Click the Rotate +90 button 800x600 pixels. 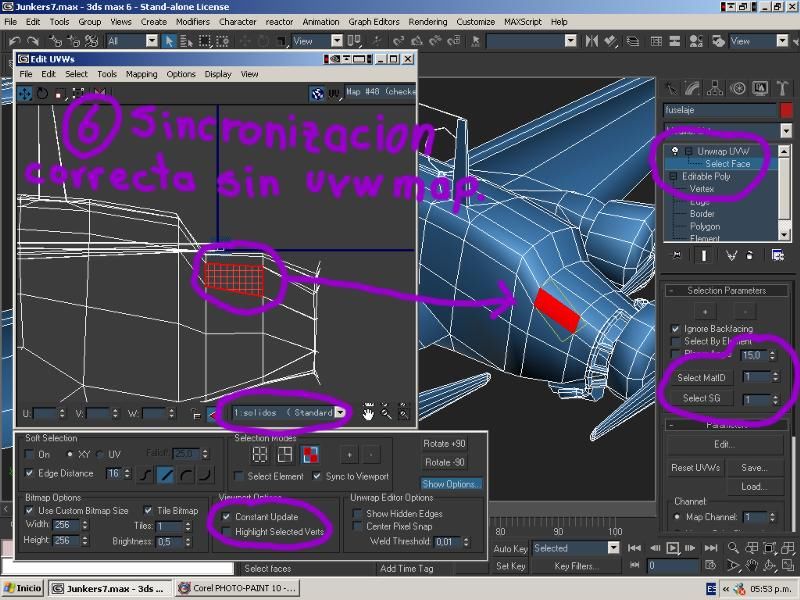(444, 444)
